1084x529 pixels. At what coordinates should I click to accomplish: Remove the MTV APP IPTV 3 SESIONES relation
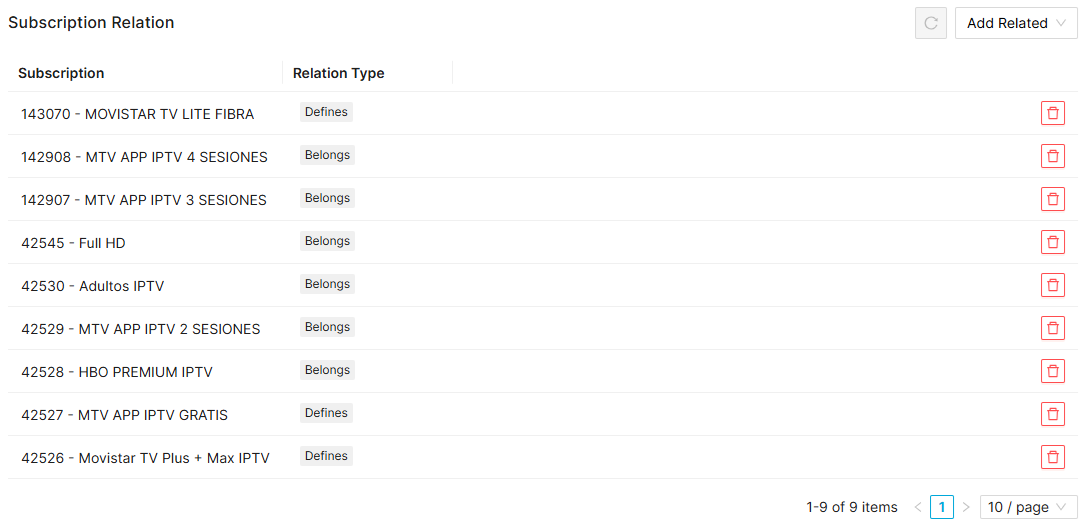[1052, 199]
